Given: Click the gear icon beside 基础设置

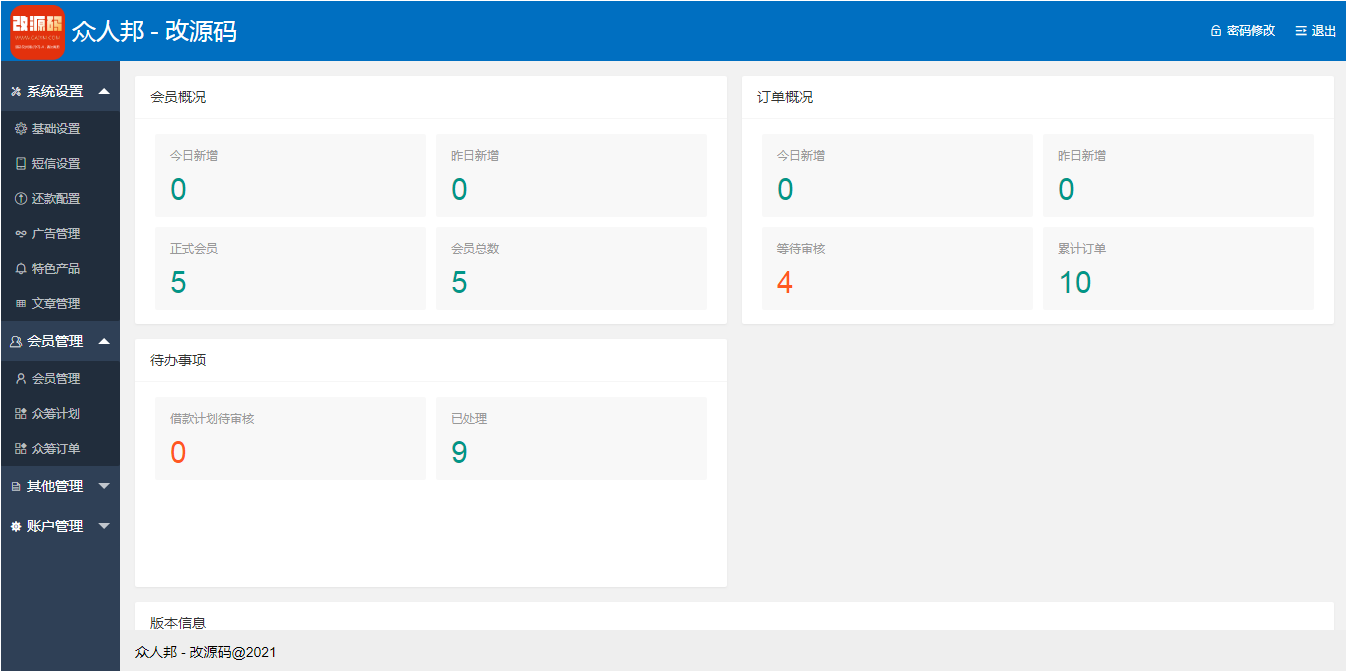Looking at the screenshot, I should tap(21, 129).
